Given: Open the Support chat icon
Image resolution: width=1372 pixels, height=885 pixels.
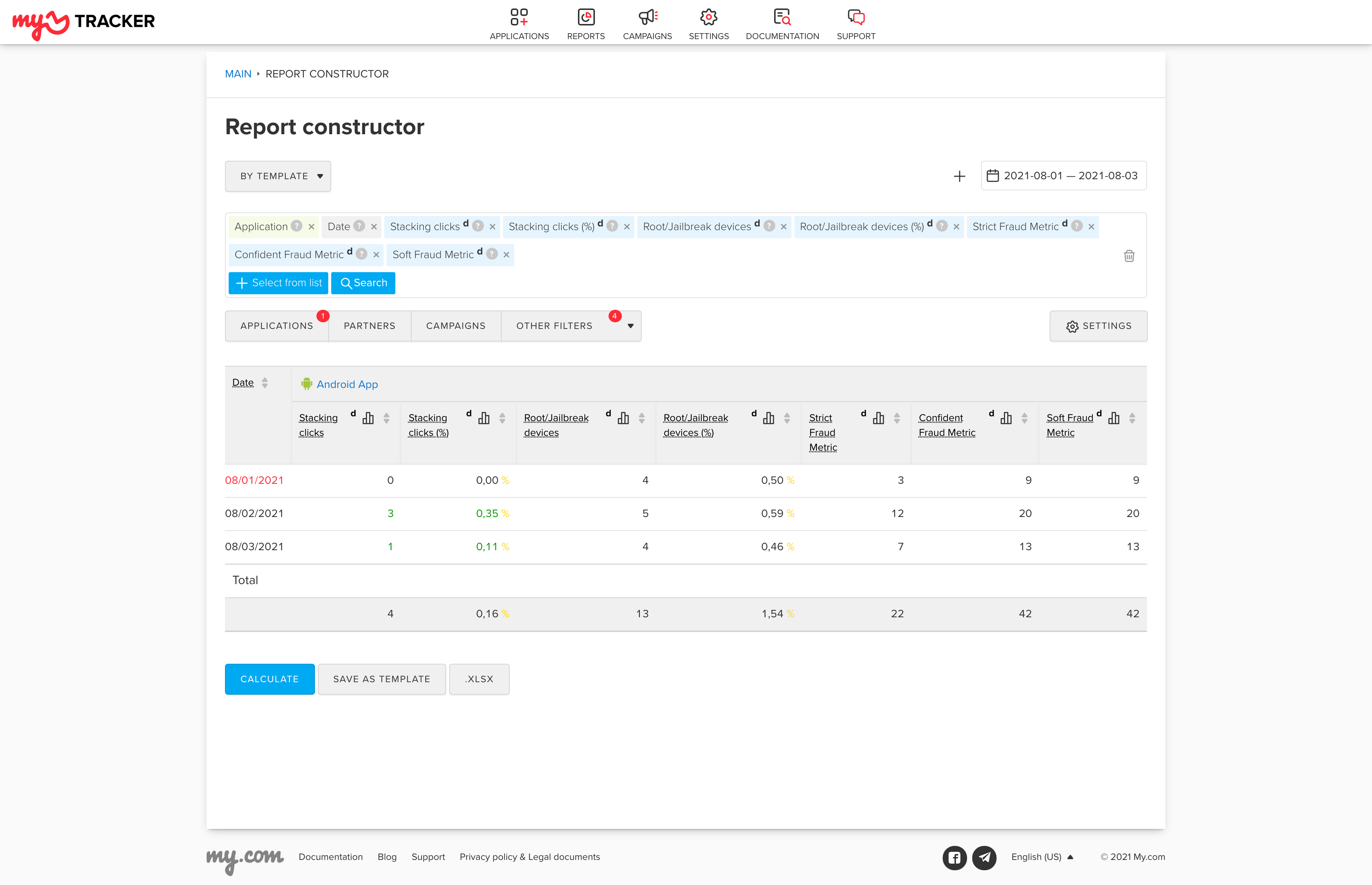Looking at the screenshot, I should tap(856, 17).
